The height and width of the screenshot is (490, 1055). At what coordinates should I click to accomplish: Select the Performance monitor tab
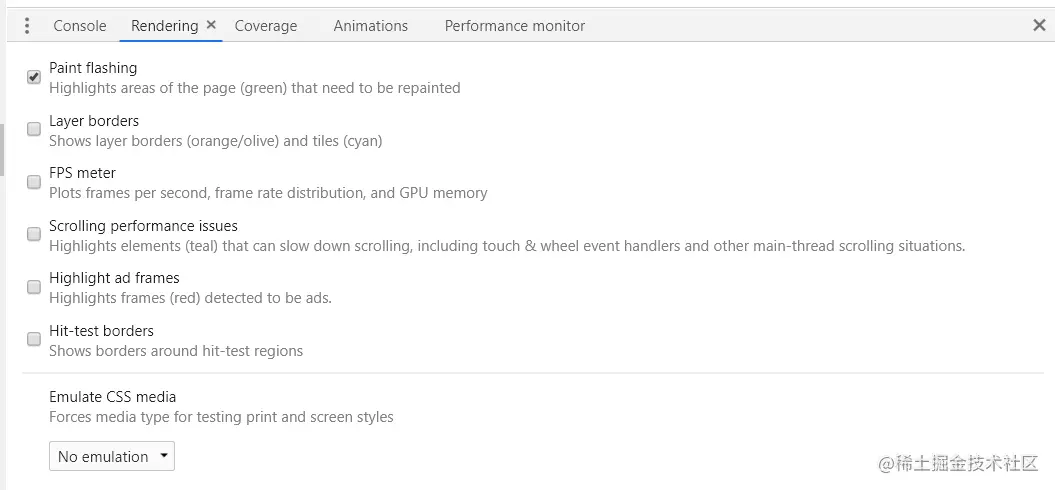tap(515, 26)
